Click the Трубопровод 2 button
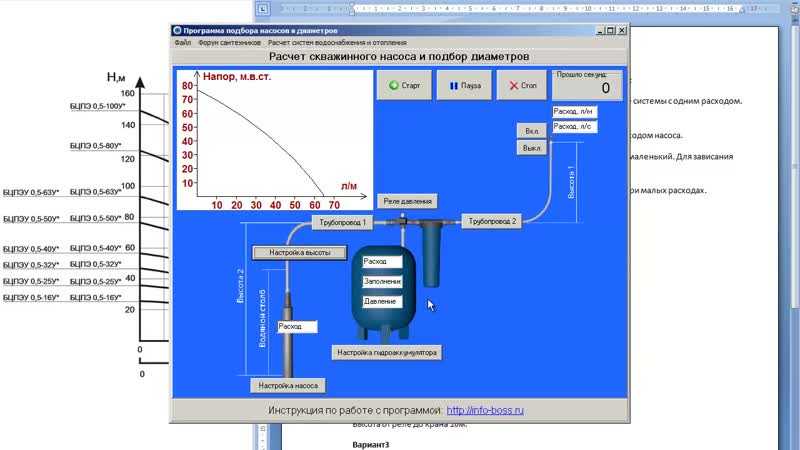 (492, 221)
